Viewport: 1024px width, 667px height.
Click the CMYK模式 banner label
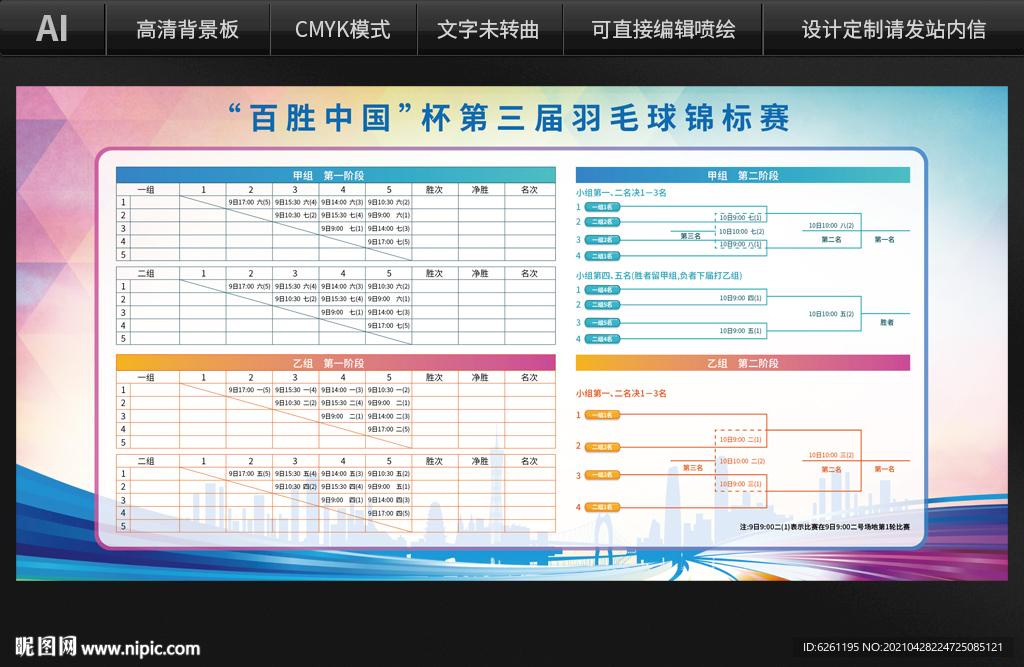pos(343,29)
